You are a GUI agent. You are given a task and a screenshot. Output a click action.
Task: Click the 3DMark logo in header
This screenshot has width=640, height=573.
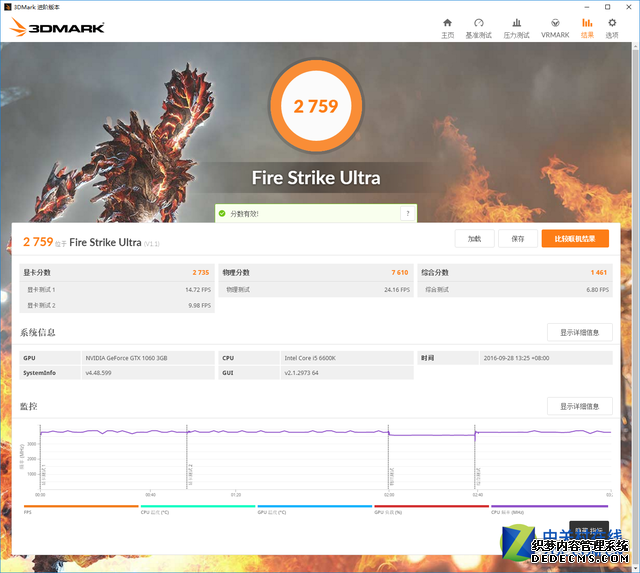point(57,27)
